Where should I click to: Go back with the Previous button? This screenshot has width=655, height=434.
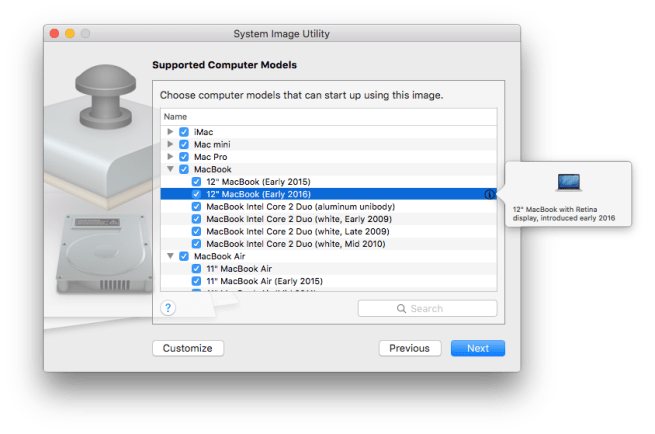(410, 348)
